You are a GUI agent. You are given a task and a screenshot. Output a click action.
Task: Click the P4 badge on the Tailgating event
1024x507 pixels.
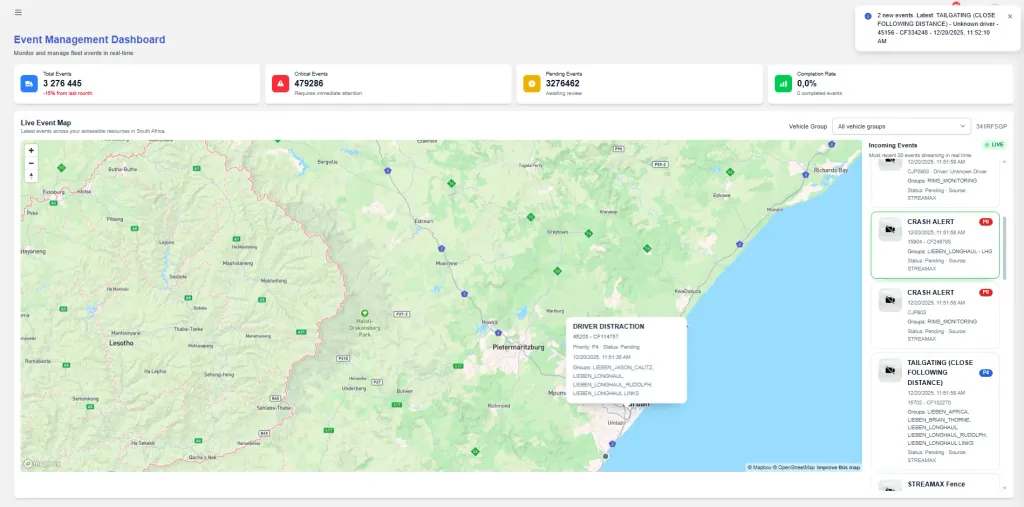pyautogui.click(x=985, y=372)
